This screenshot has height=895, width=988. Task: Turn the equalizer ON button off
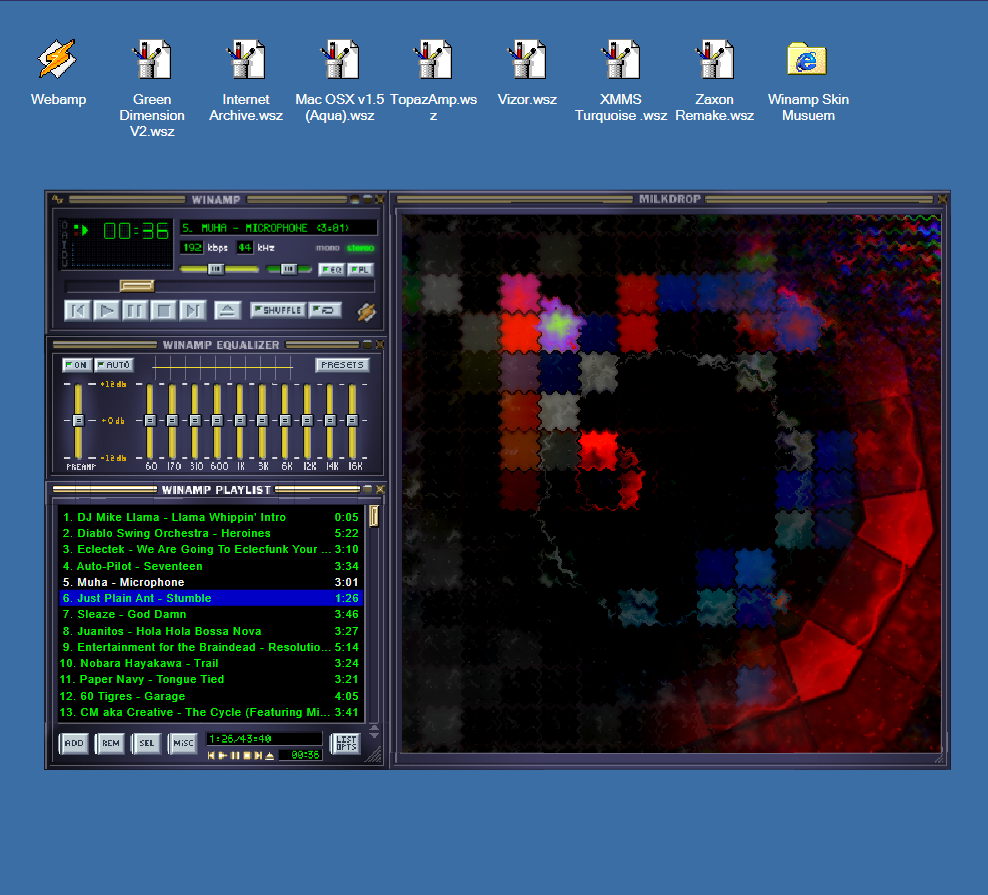point(76,365)
